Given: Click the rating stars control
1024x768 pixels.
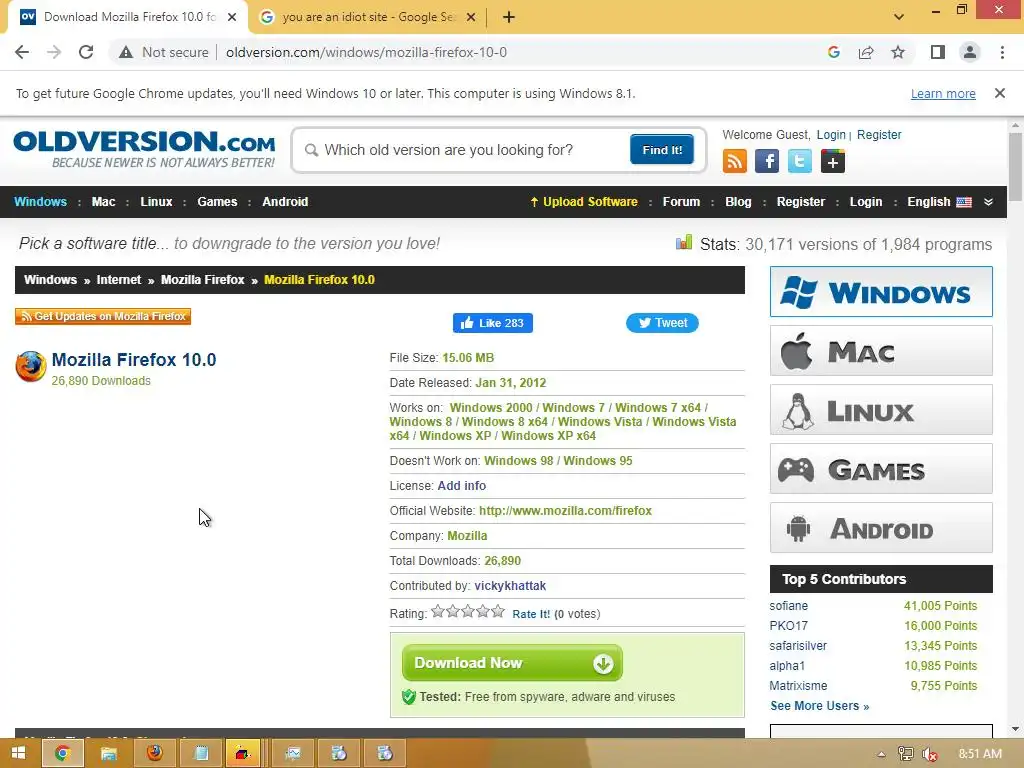Looking at the screenshot, I should tap(468, 612).
